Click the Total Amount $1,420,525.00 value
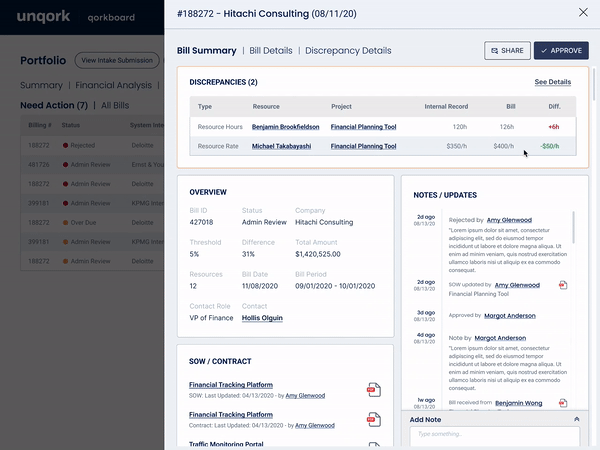 (x=318, y=254)
